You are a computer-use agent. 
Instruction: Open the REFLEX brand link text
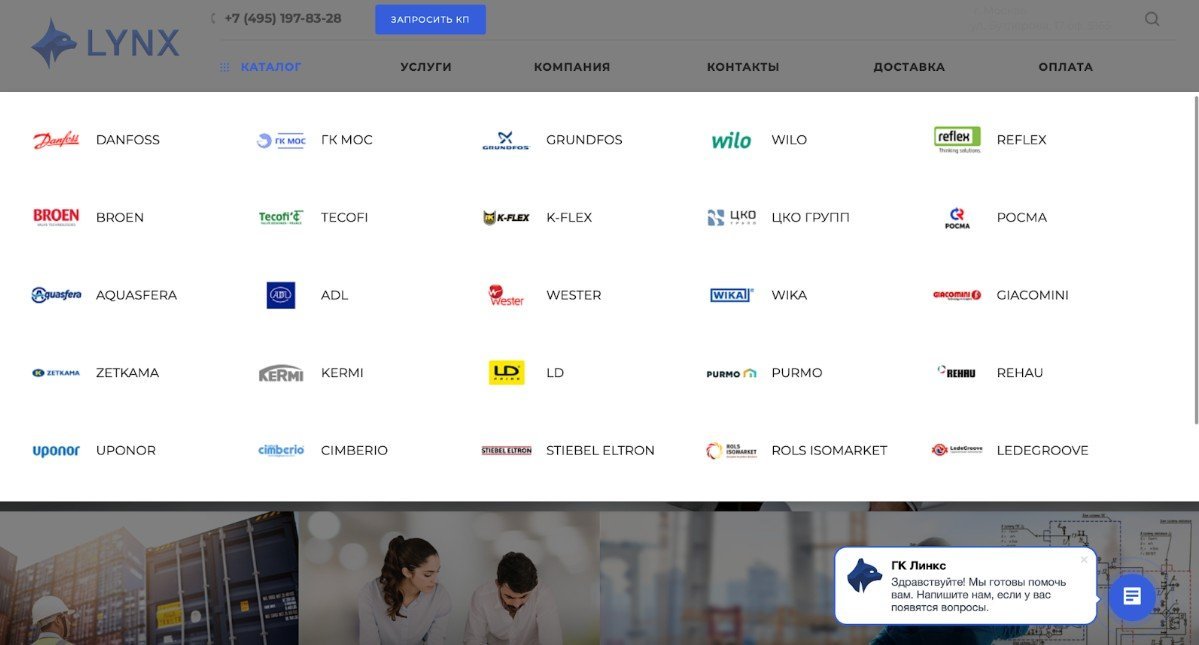1022,140
